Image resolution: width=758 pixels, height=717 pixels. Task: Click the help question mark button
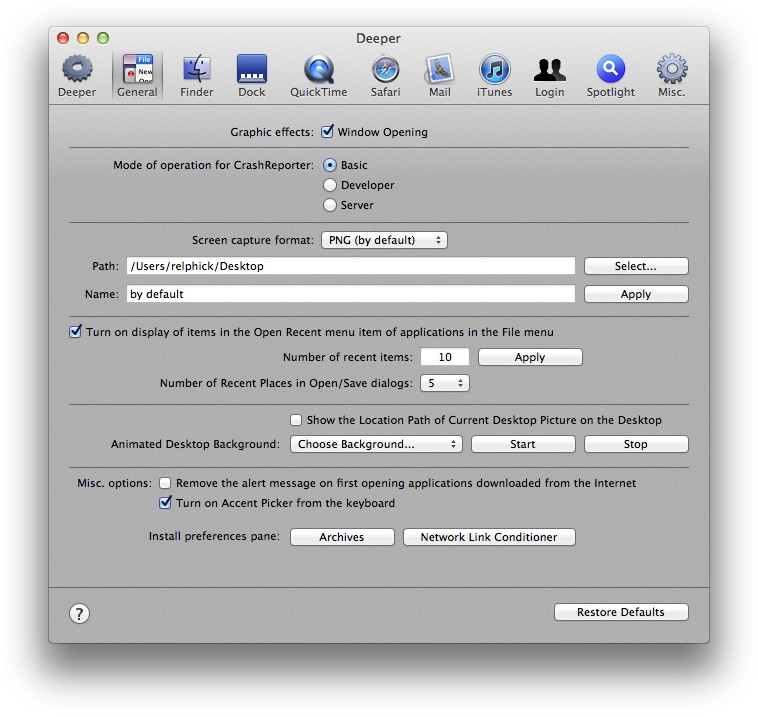[79, 614]
